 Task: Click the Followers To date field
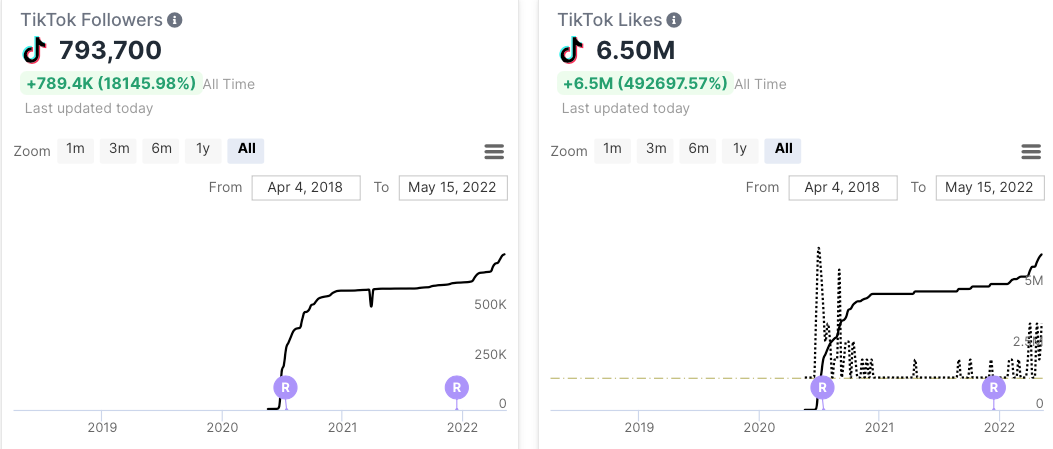click(453, 187)
